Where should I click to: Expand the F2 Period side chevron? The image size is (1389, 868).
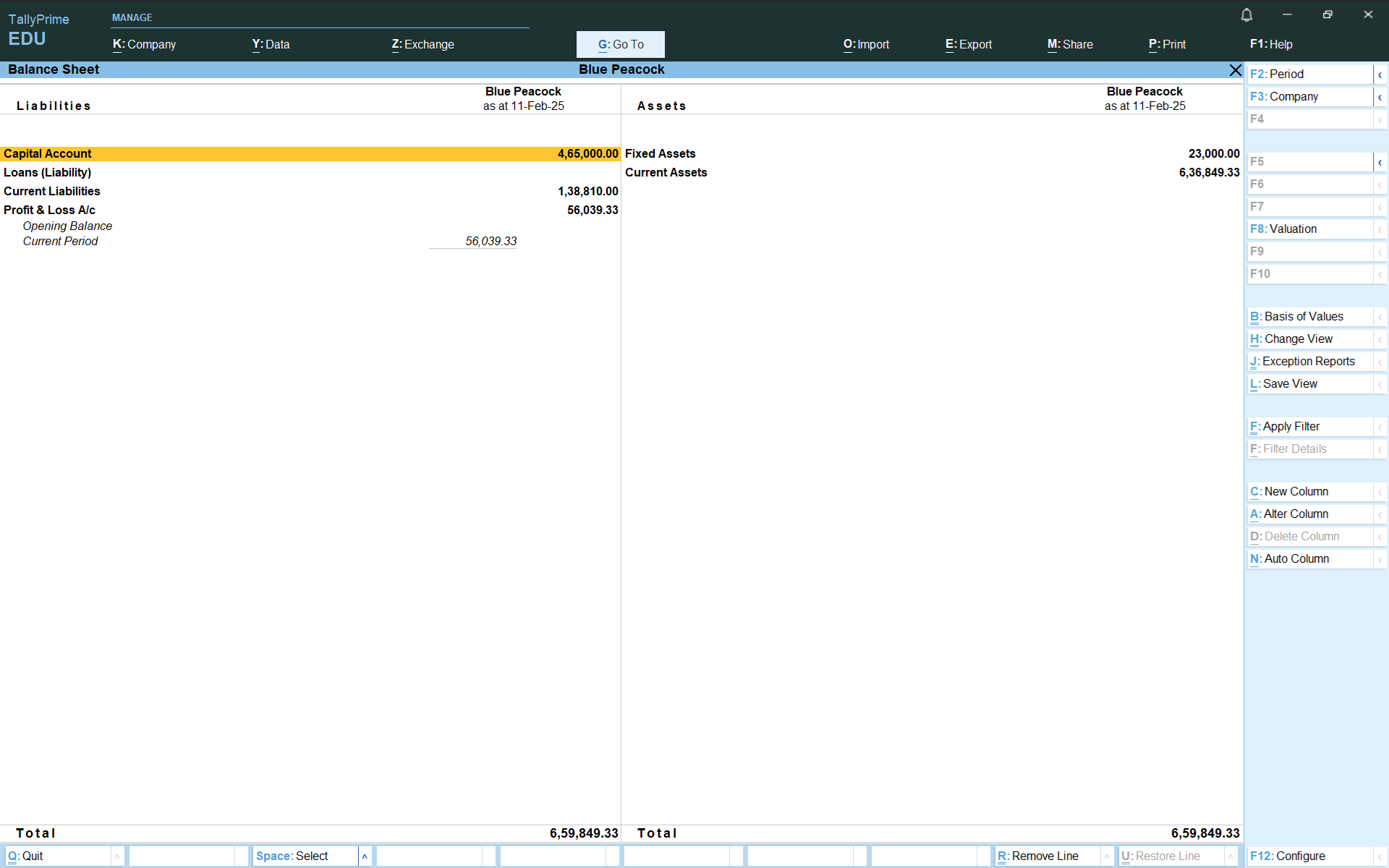coord(1380,75)
